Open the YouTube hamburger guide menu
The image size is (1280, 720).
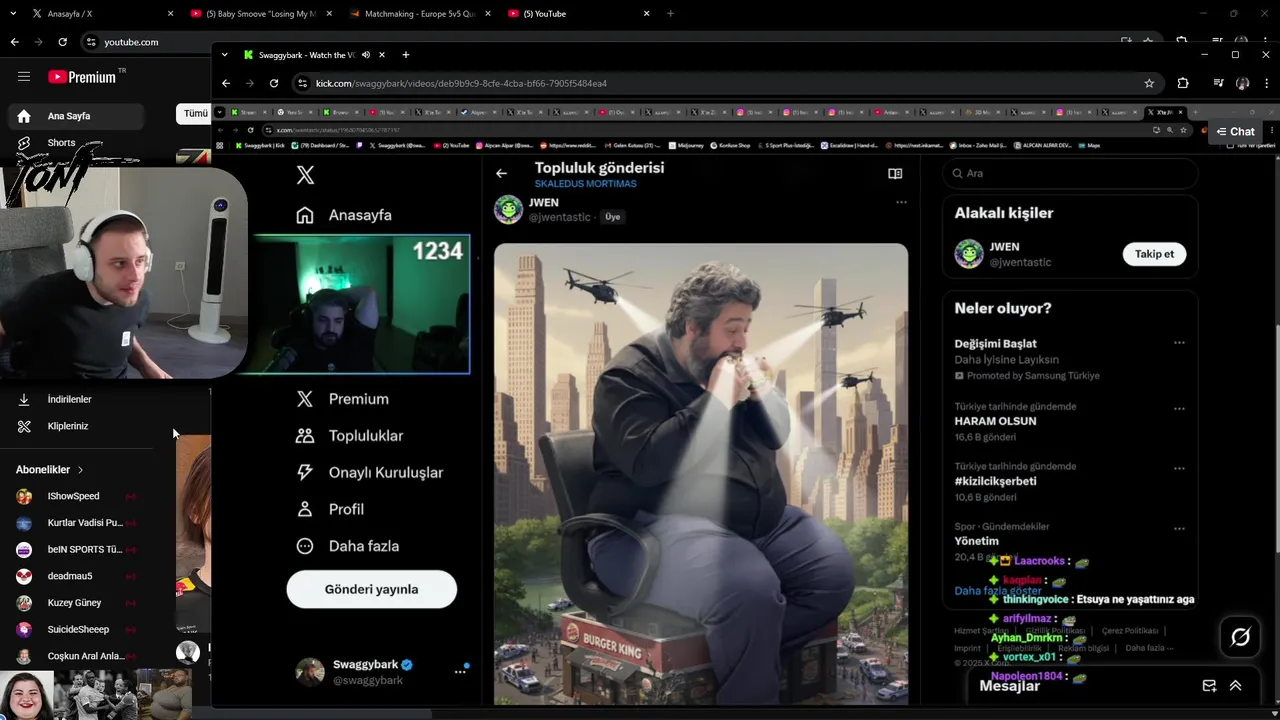pos(24,77)
